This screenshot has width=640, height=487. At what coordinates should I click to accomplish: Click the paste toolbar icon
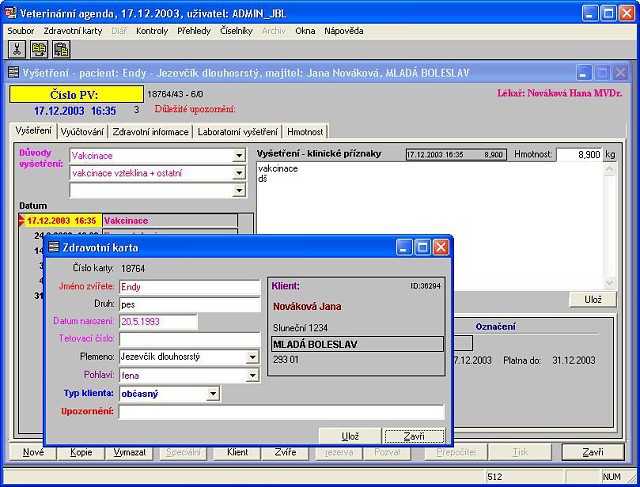(61, 49)
